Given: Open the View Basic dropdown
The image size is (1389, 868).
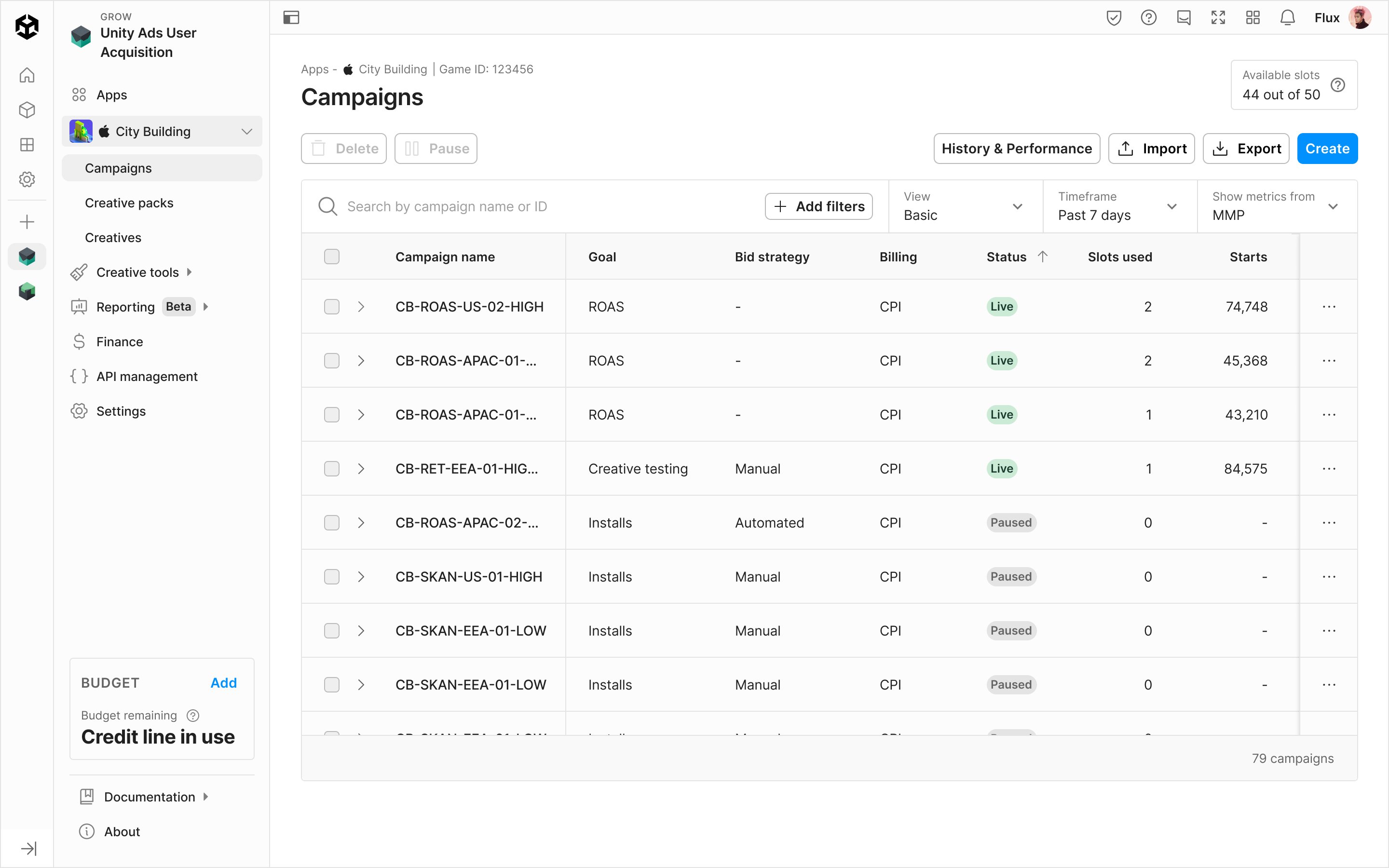Looking at the screenshot, I should [x=965, y=207].
